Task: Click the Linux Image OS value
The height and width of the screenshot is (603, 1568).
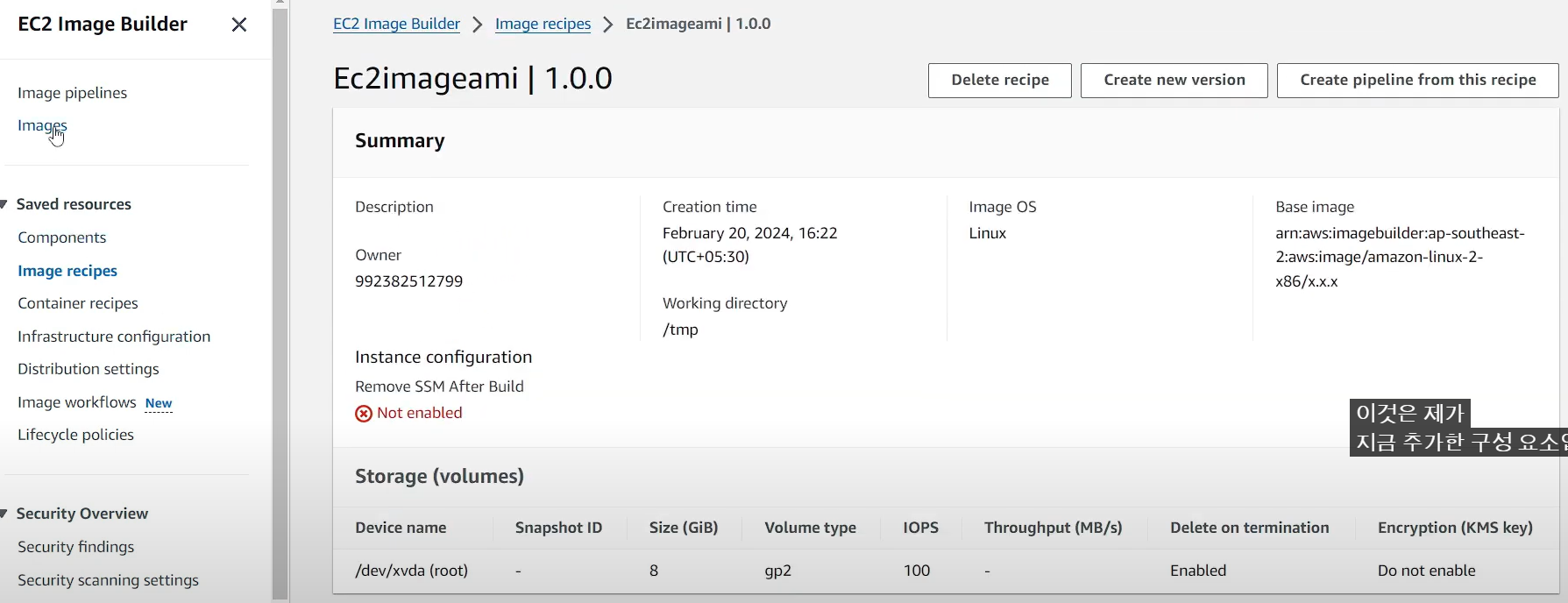Action: (987, 233)
